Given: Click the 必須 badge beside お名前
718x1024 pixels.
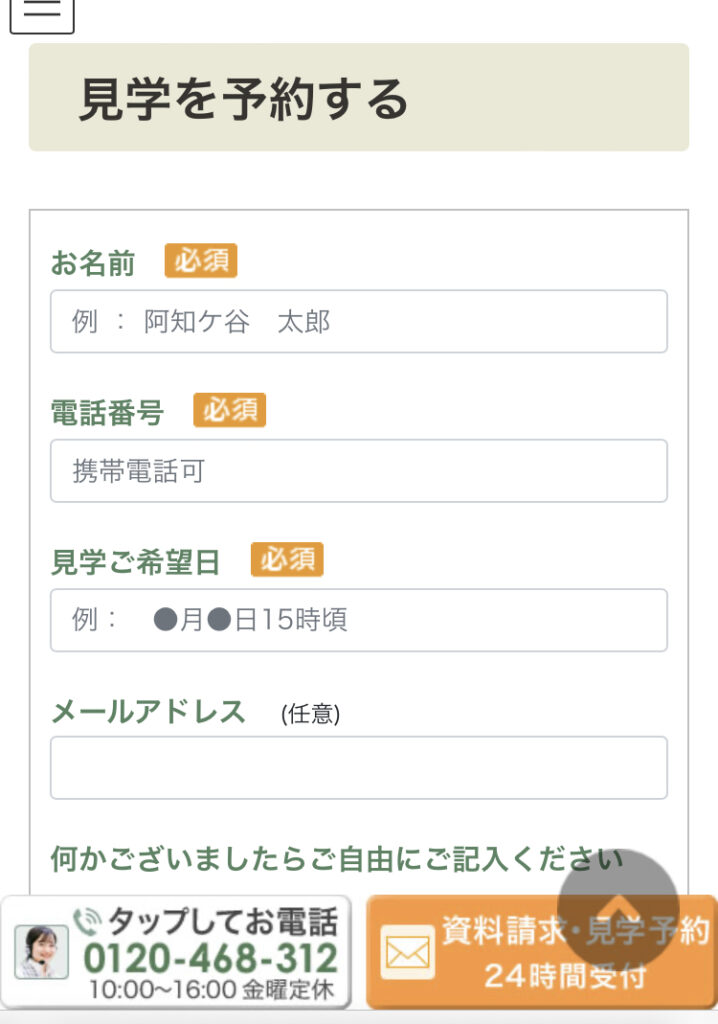Looking at the screenshot, I should [201, 261].
